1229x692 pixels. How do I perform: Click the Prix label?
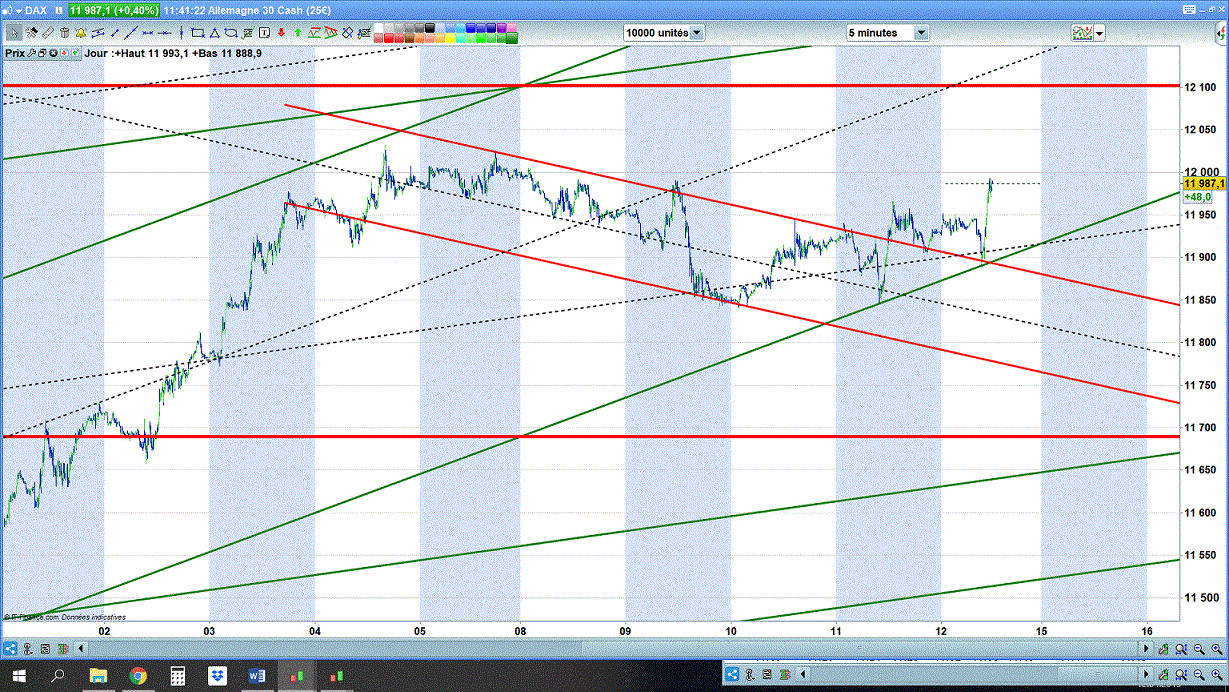(x=14, y=53)
